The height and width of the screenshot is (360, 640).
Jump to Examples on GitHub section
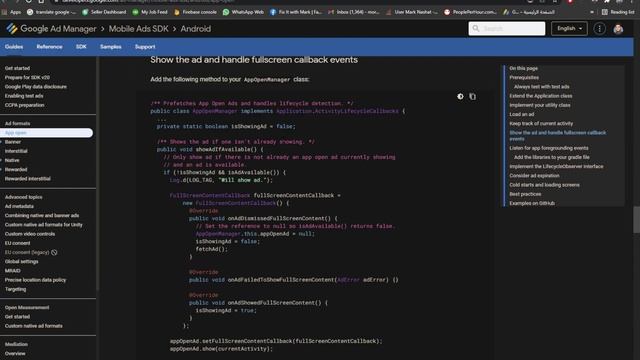pos(531,203)
